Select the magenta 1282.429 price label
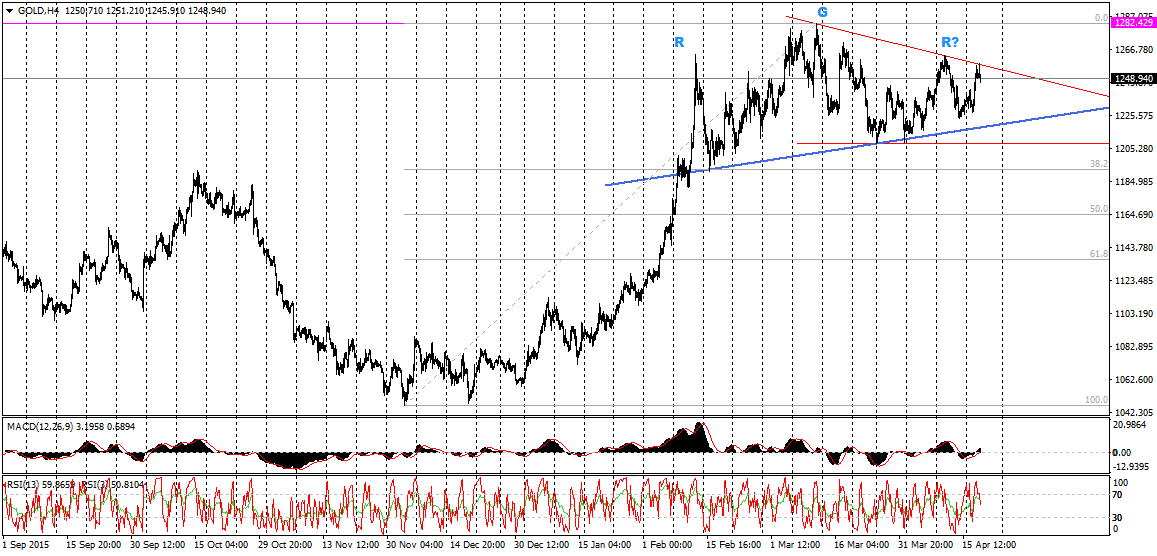 1132,24
